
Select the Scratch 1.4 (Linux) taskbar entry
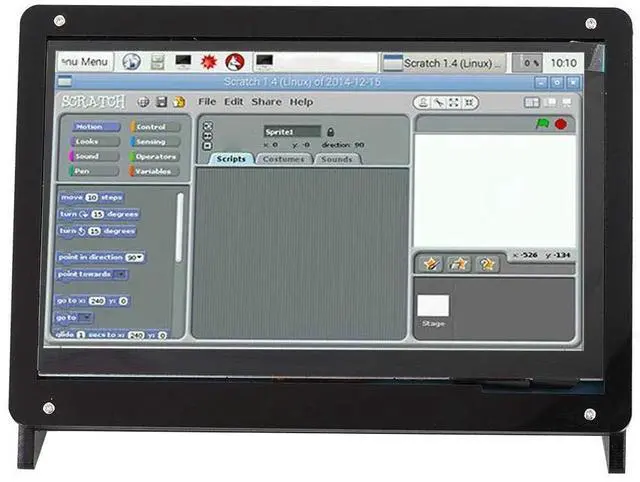tap(443, 63)
